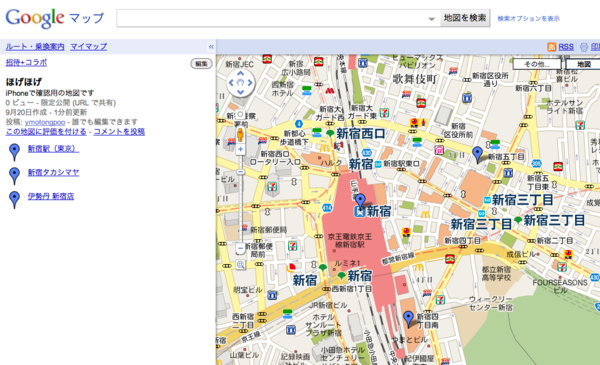This screenshot has width=600, height=365.
Task: Click この地図に評価を付ける link
Action: click(46, 132)
